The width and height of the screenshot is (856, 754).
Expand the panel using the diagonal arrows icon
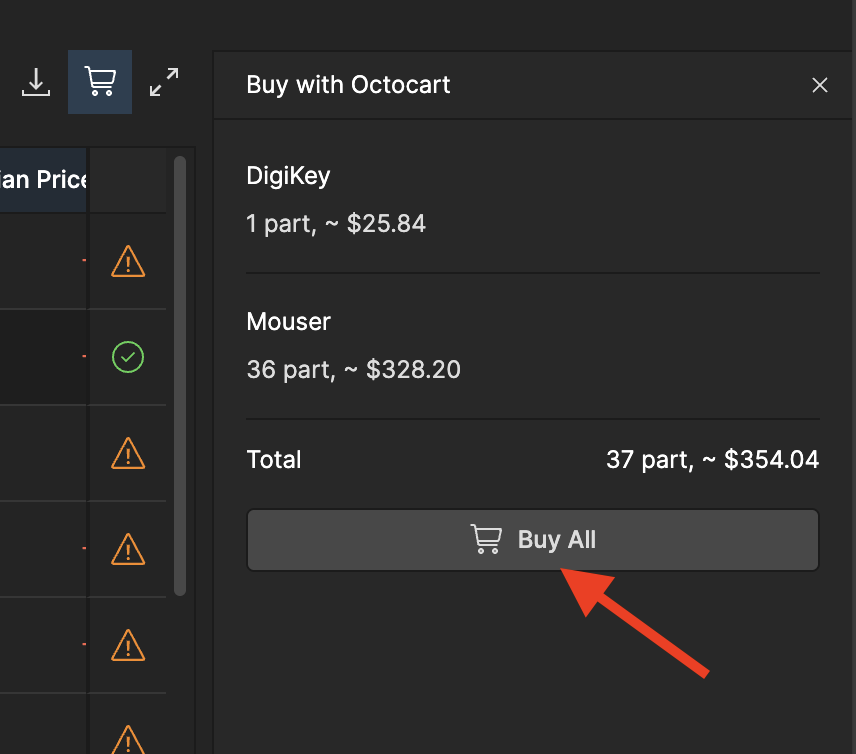pos(163,82)
